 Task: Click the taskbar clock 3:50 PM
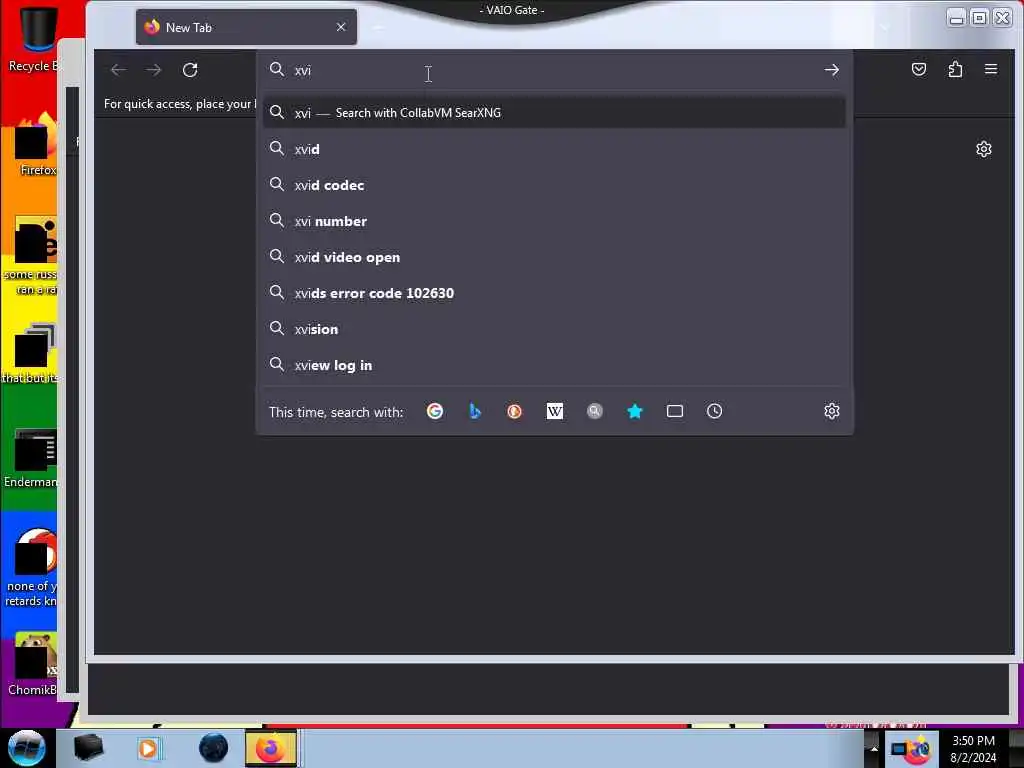[x=973, y=749]
